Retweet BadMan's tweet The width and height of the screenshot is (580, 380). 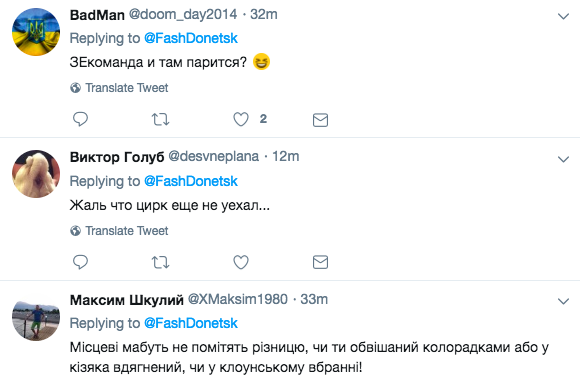tap(161, 120)
